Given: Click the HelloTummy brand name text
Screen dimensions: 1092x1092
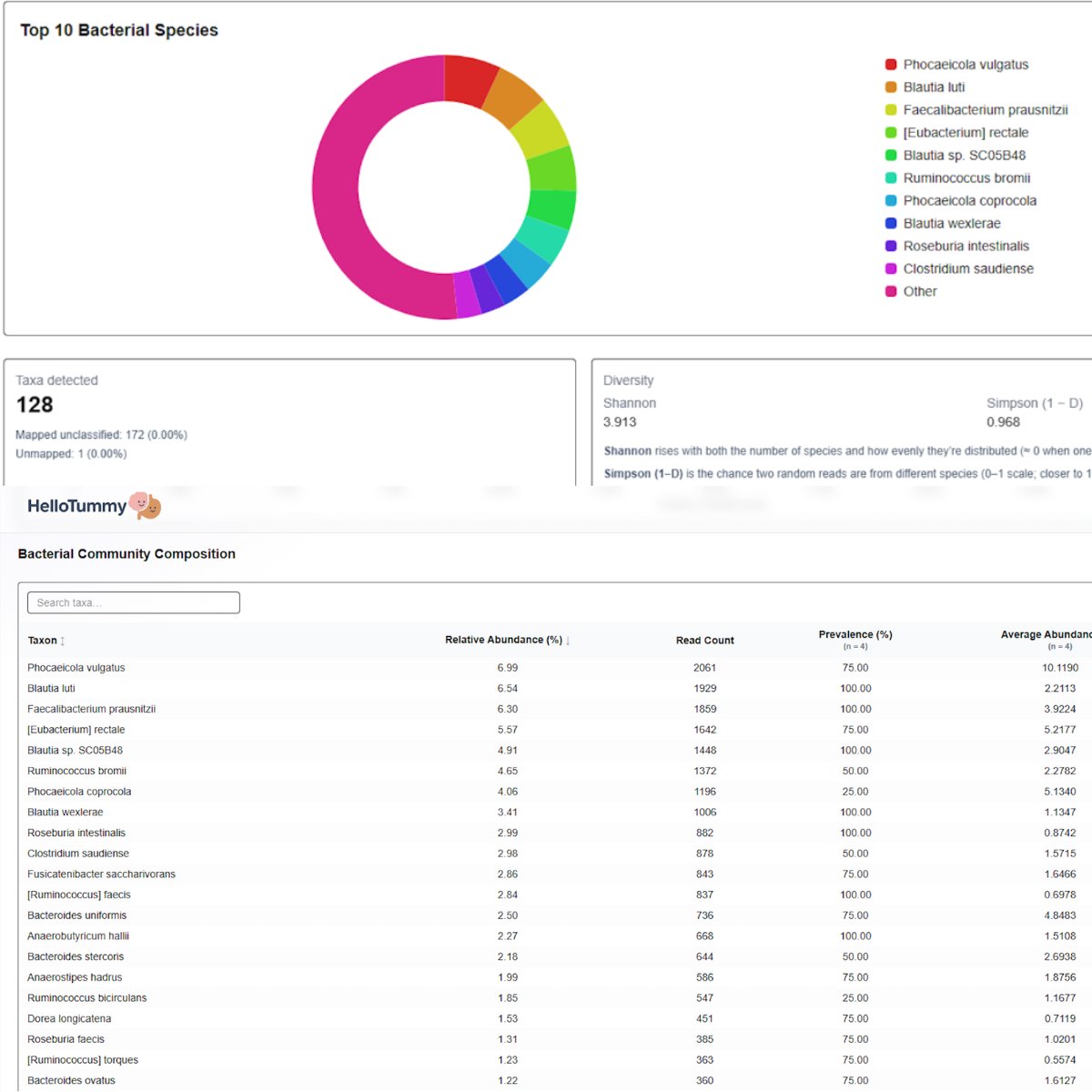Looking at the screenshot, I should (76, 507).
